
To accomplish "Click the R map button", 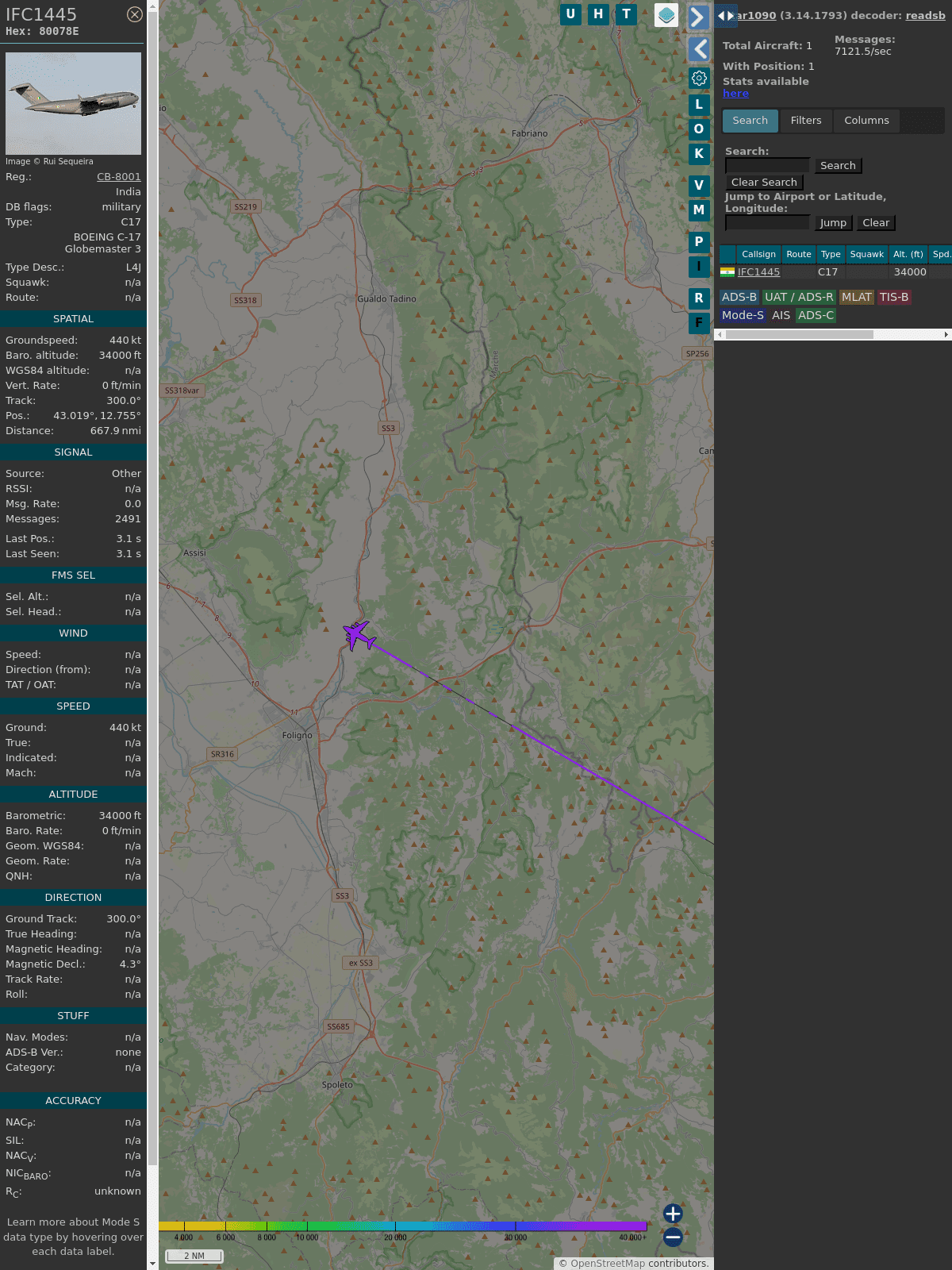I will coord(699,298).
